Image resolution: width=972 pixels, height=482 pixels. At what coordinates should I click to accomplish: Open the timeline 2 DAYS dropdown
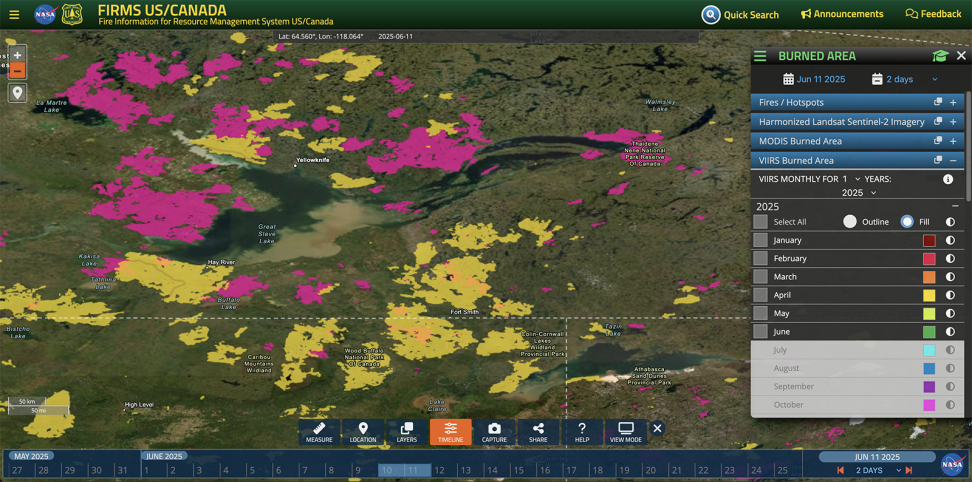coord(878,470)
